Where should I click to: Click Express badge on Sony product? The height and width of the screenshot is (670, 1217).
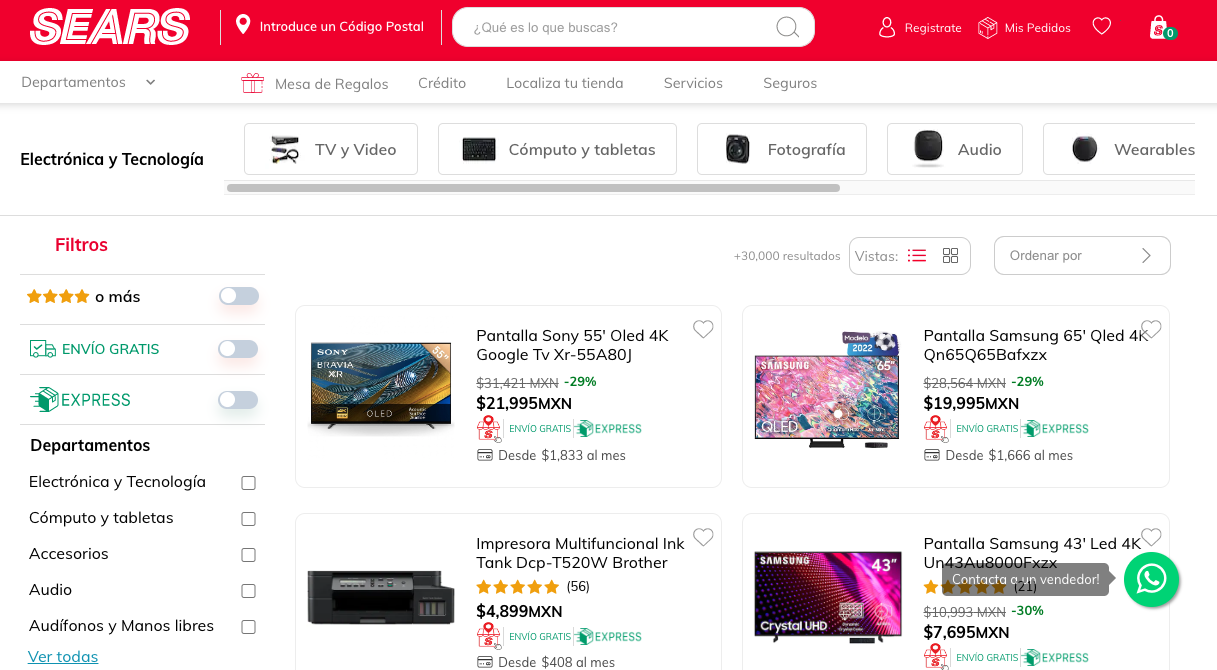click(x=608, y=429)
